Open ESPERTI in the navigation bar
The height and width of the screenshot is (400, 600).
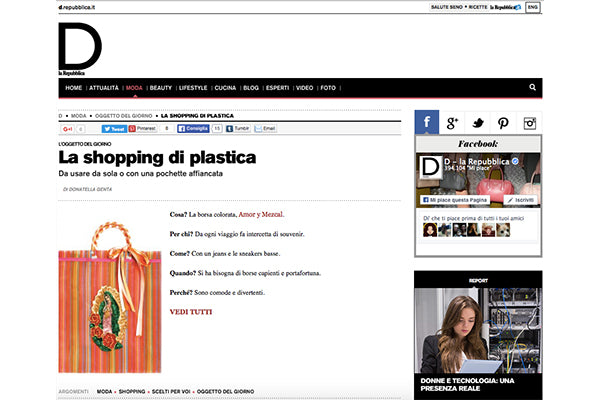[x=277, y=88]
